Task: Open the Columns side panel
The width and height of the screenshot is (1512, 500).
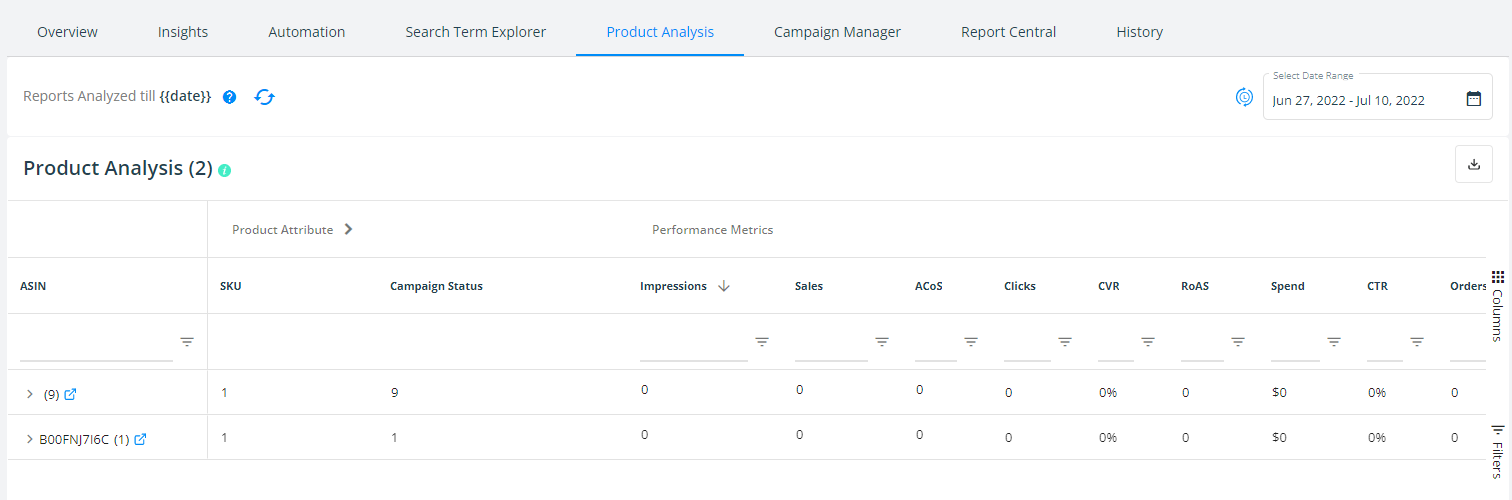Action: tap(1497, 306)
